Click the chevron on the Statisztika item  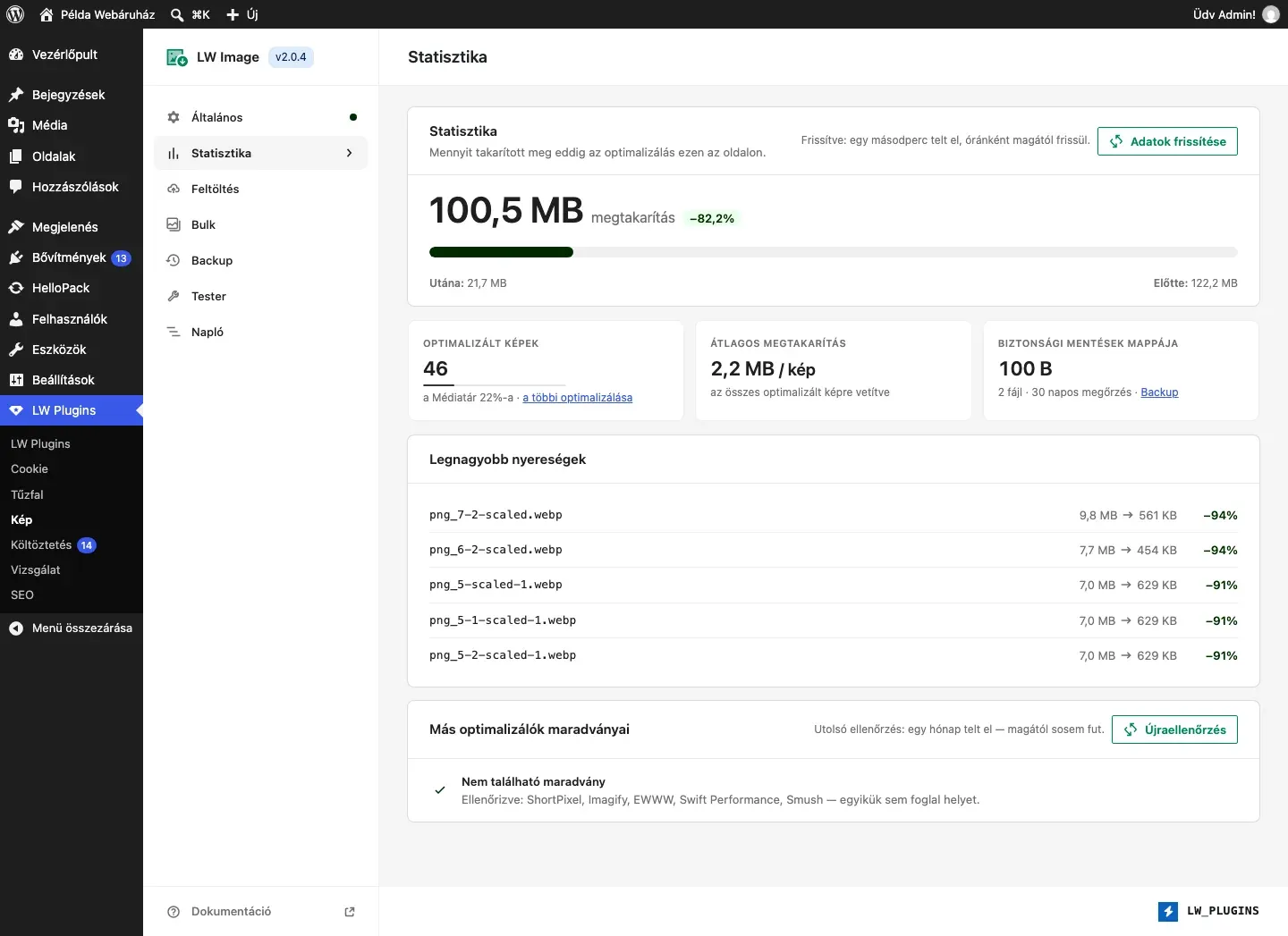coord(350,153)
